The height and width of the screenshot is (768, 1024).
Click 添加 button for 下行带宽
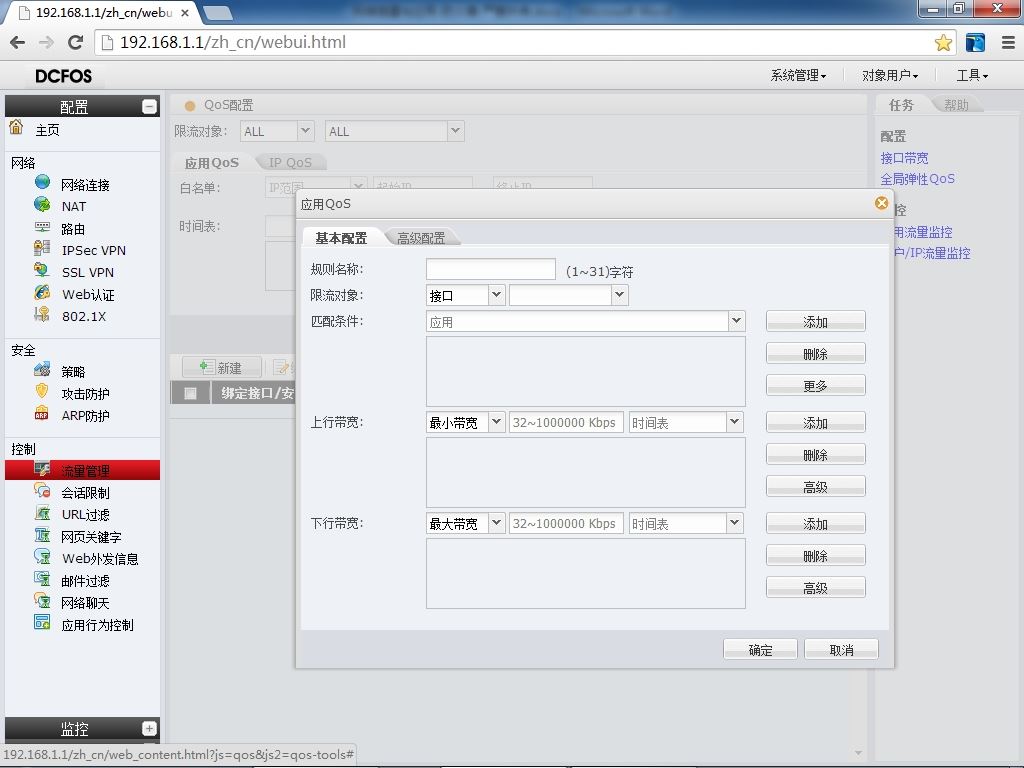tap(816, 524)
